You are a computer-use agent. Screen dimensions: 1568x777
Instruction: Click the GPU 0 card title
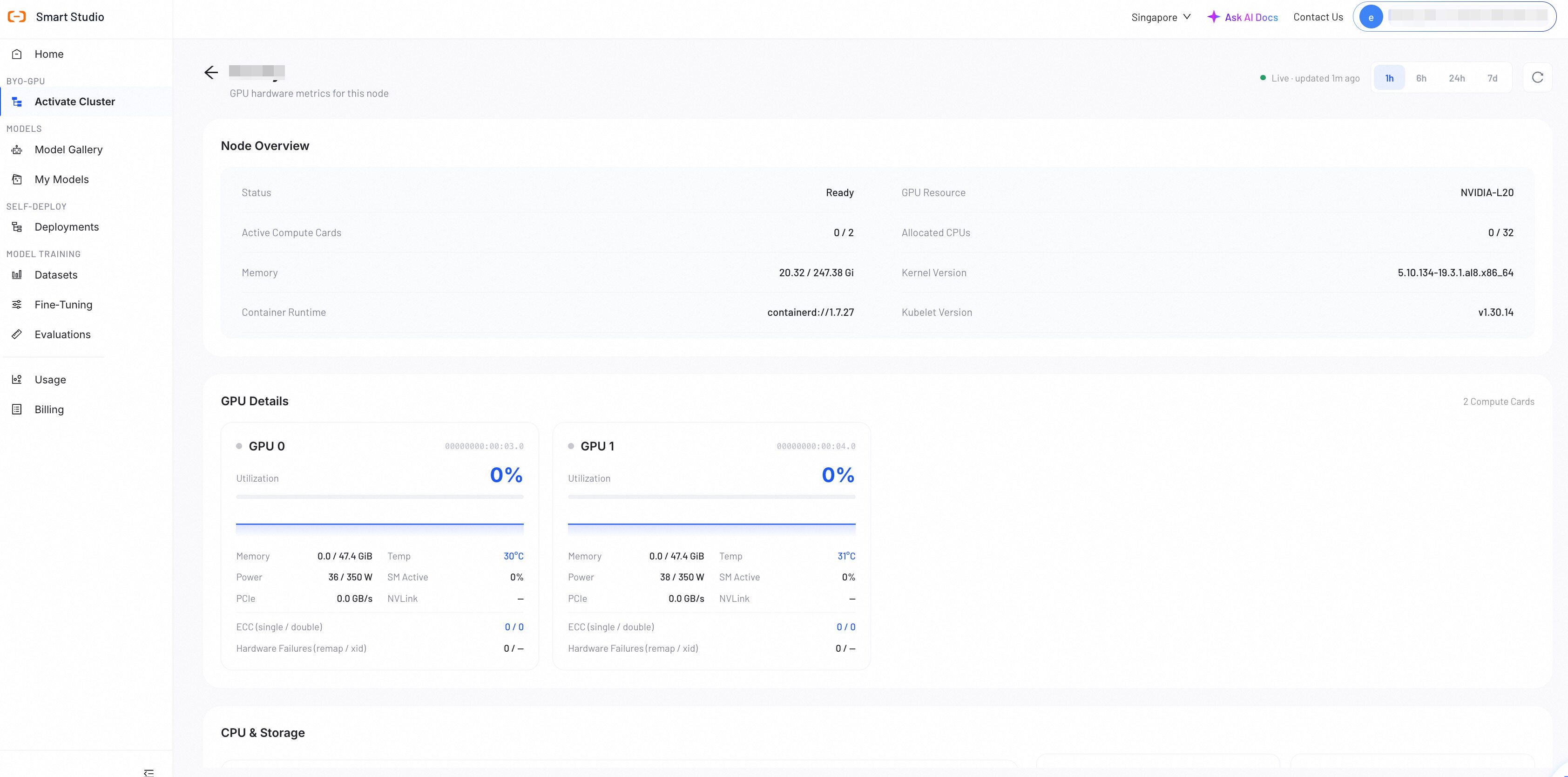click(x=267, y=446)
